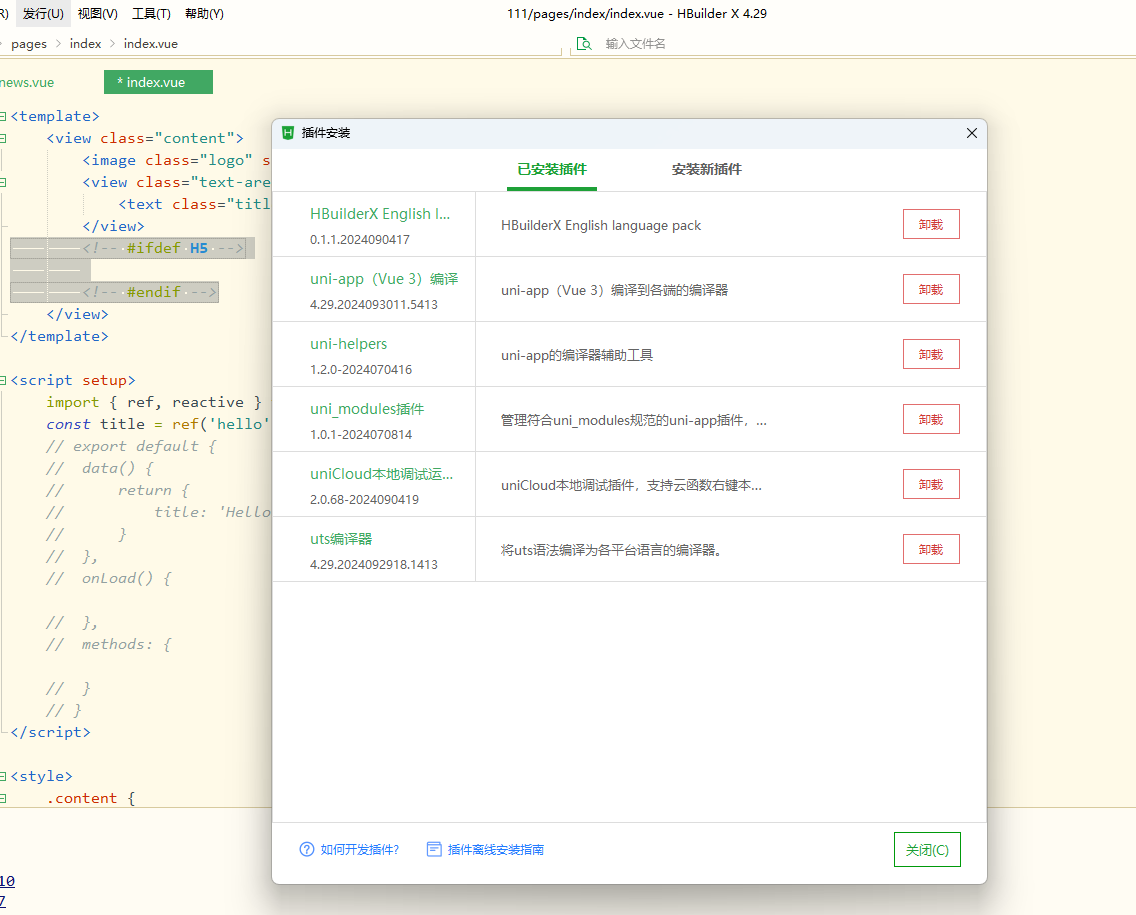Uninstall the uni-helpers plugin

931,354
